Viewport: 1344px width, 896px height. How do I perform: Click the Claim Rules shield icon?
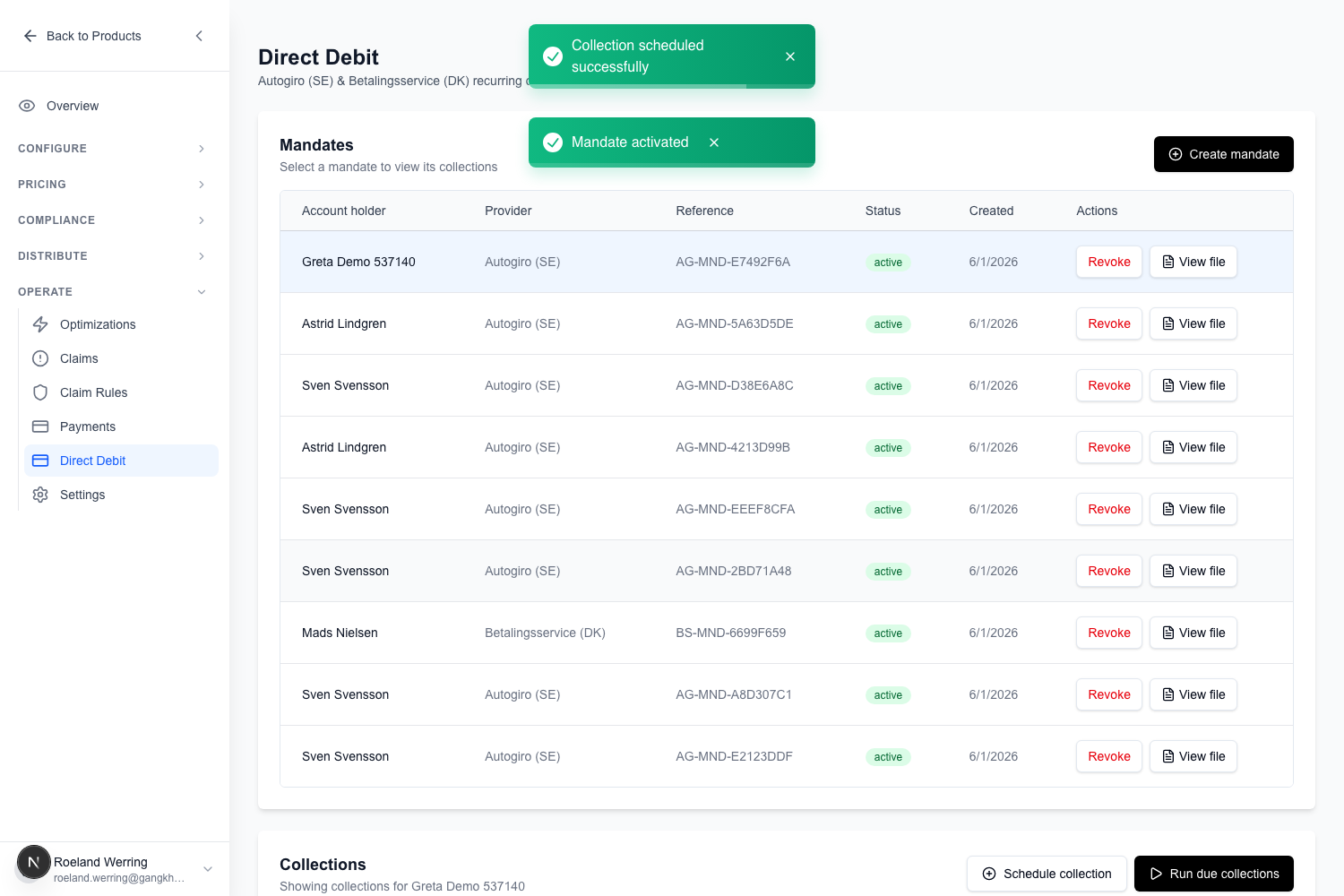tap(40, 392)
